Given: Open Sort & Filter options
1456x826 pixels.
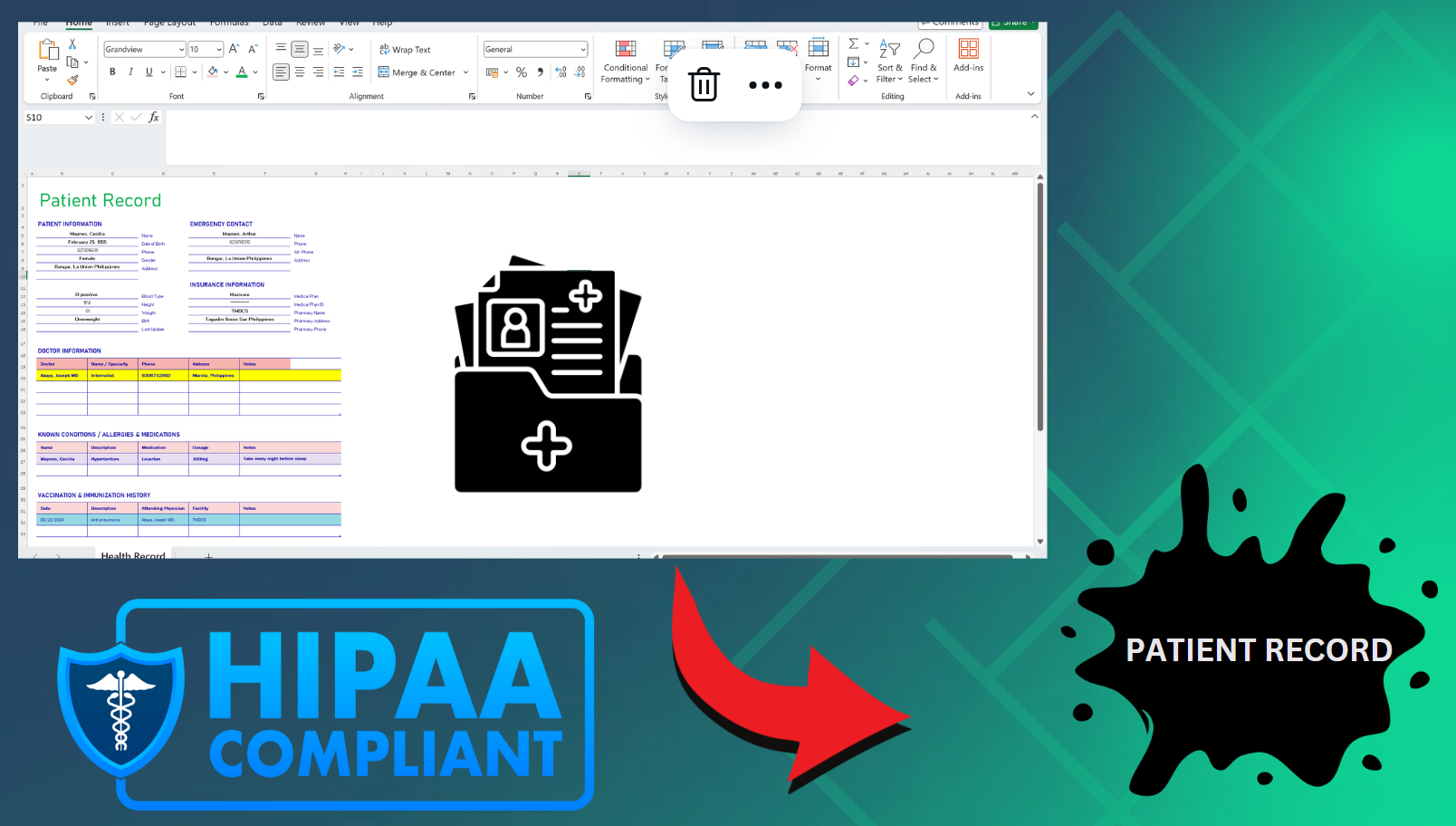Looking at the screenshot, I should click(x=889, y=62).
